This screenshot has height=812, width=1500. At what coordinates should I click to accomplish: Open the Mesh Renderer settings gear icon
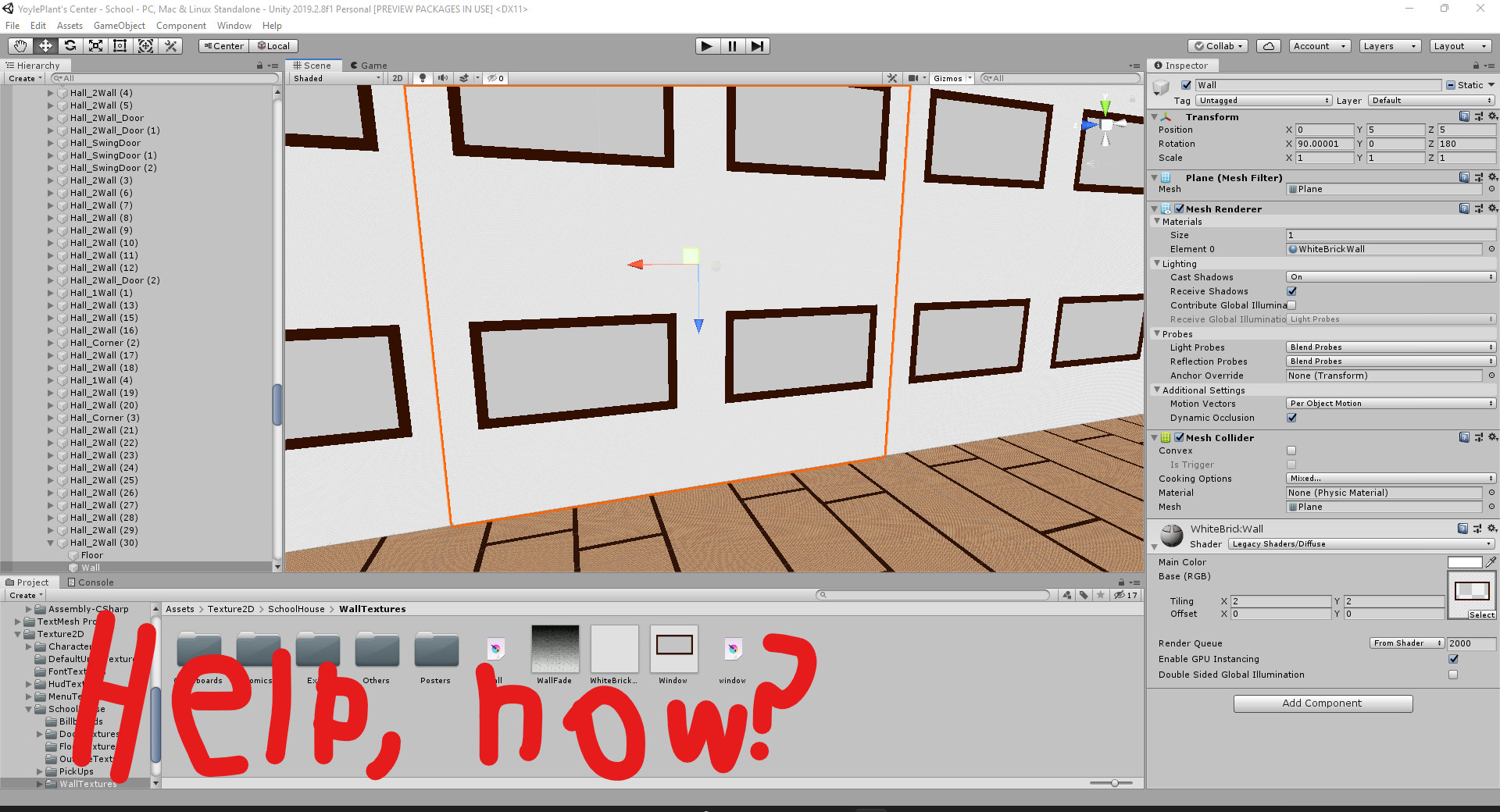point(1493,208)
